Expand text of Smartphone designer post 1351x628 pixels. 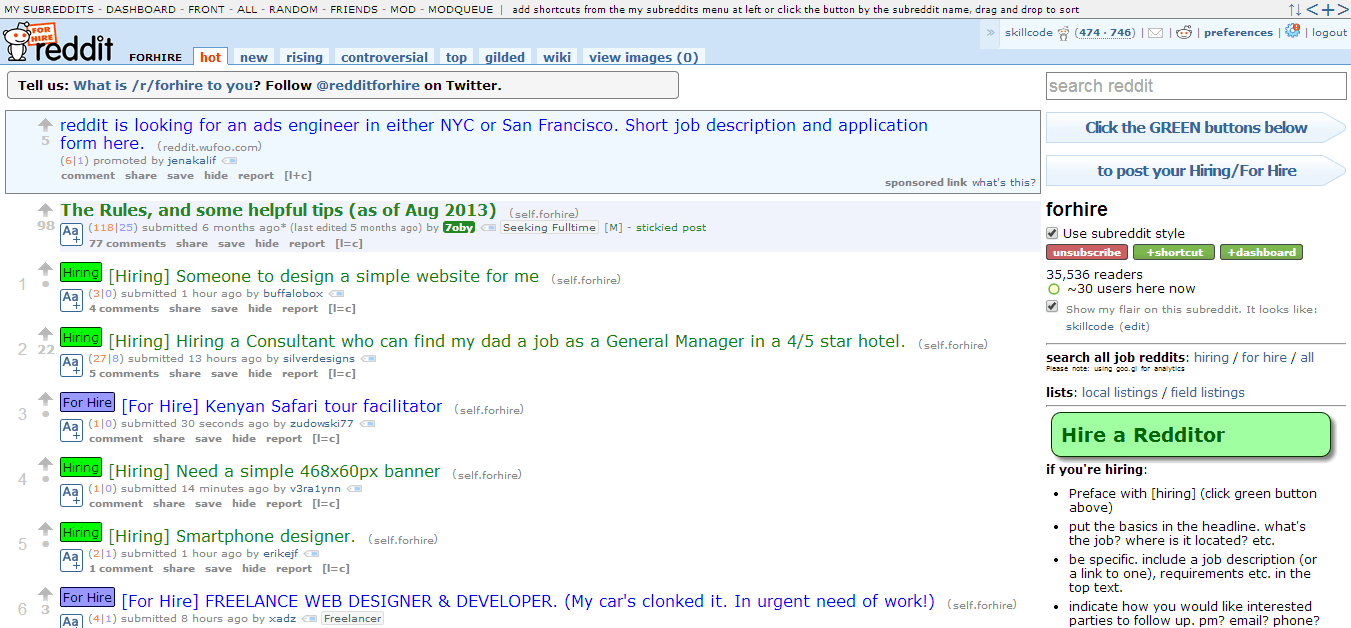point(71,559)
